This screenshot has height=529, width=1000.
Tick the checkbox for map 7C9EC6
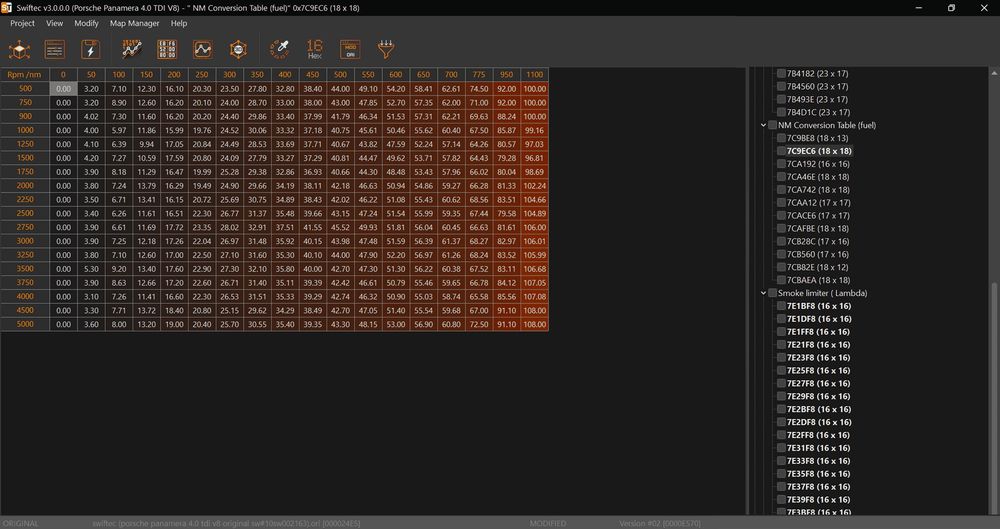pos(781,151)
